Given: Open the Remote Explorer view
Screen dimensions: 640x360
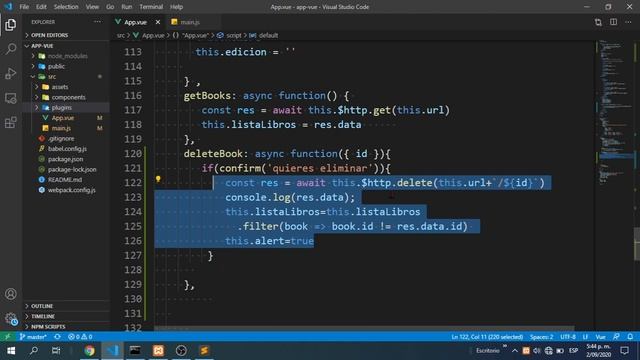Looking at the screenshot, I should pyautogui.click(x=11, y=98).
